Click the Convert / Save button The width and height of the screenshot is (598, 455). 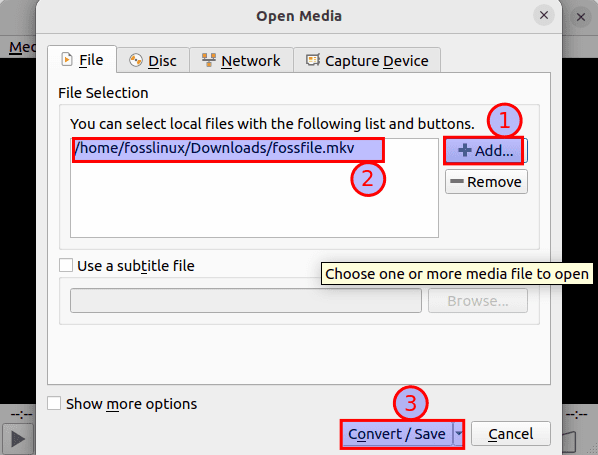click(x=397, y=434)
